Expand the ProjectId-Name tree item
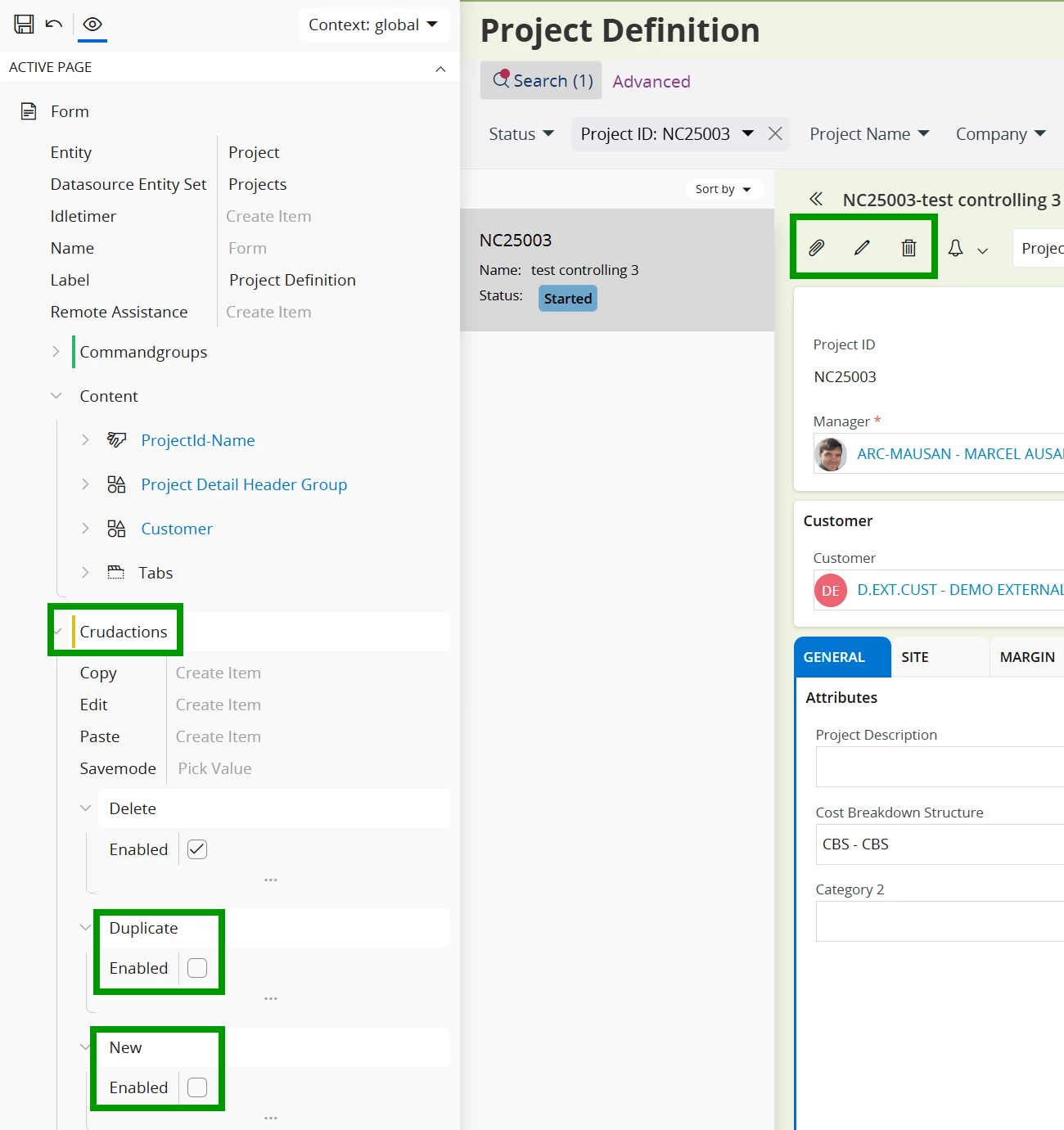The width and height of the screenshot is (1064, 1130). tap(85, 440)
